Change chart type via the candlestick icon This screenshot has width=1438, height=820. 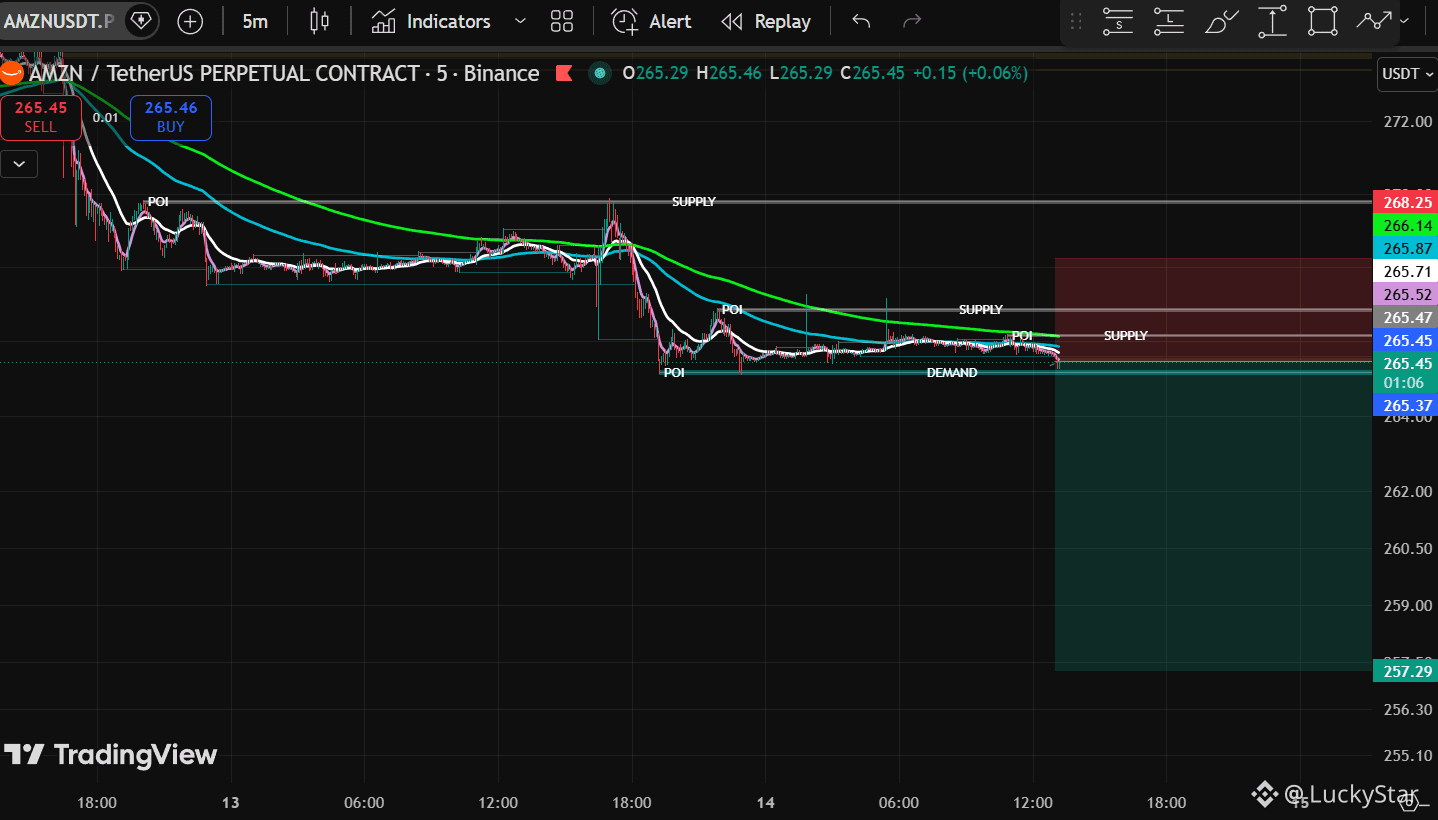(319, 21)
